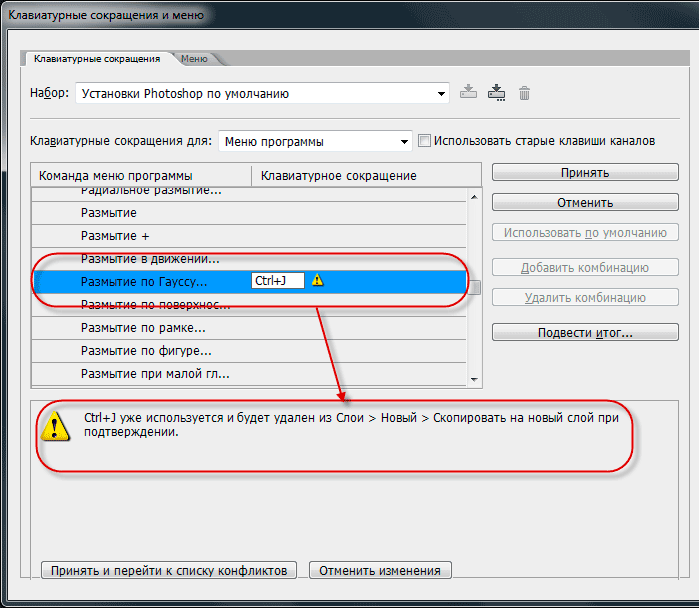Click the list scrollbar down arrow
Image resolution: width=699 pixels, height=608 pixels.
[x=474, y=379]
